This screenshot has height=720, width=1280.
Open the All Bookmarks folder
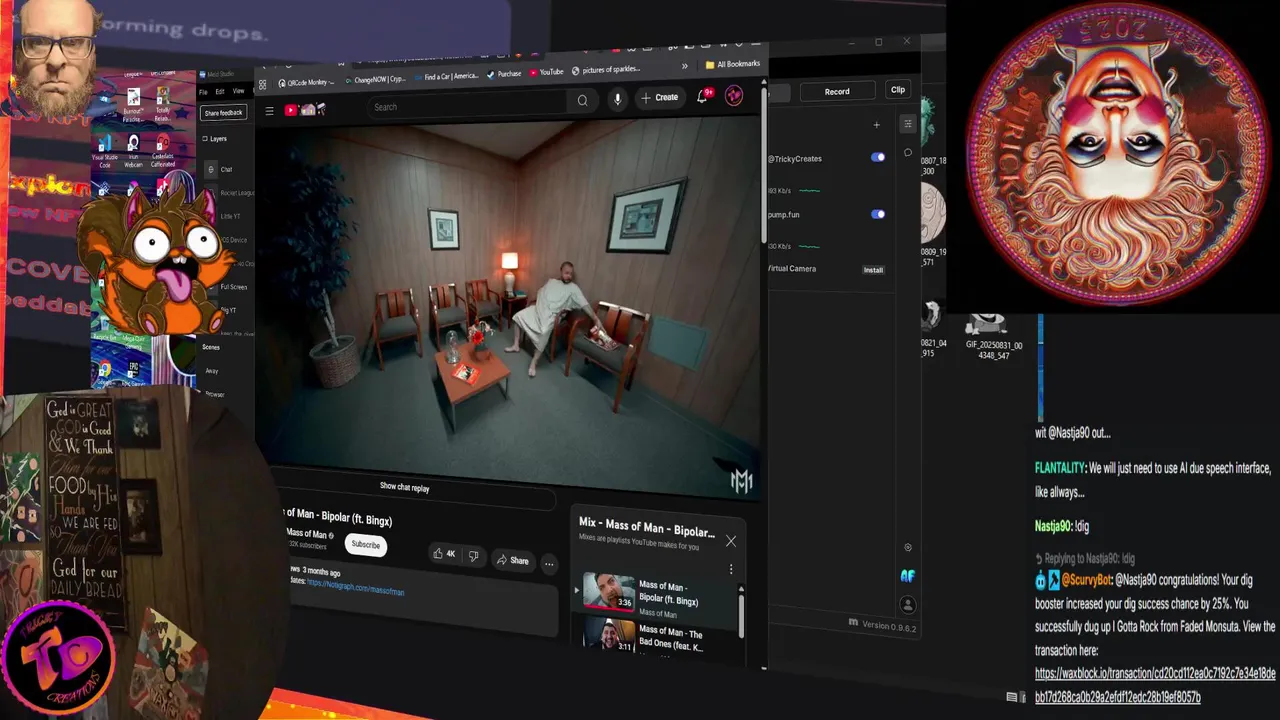[x=732, y=64]
